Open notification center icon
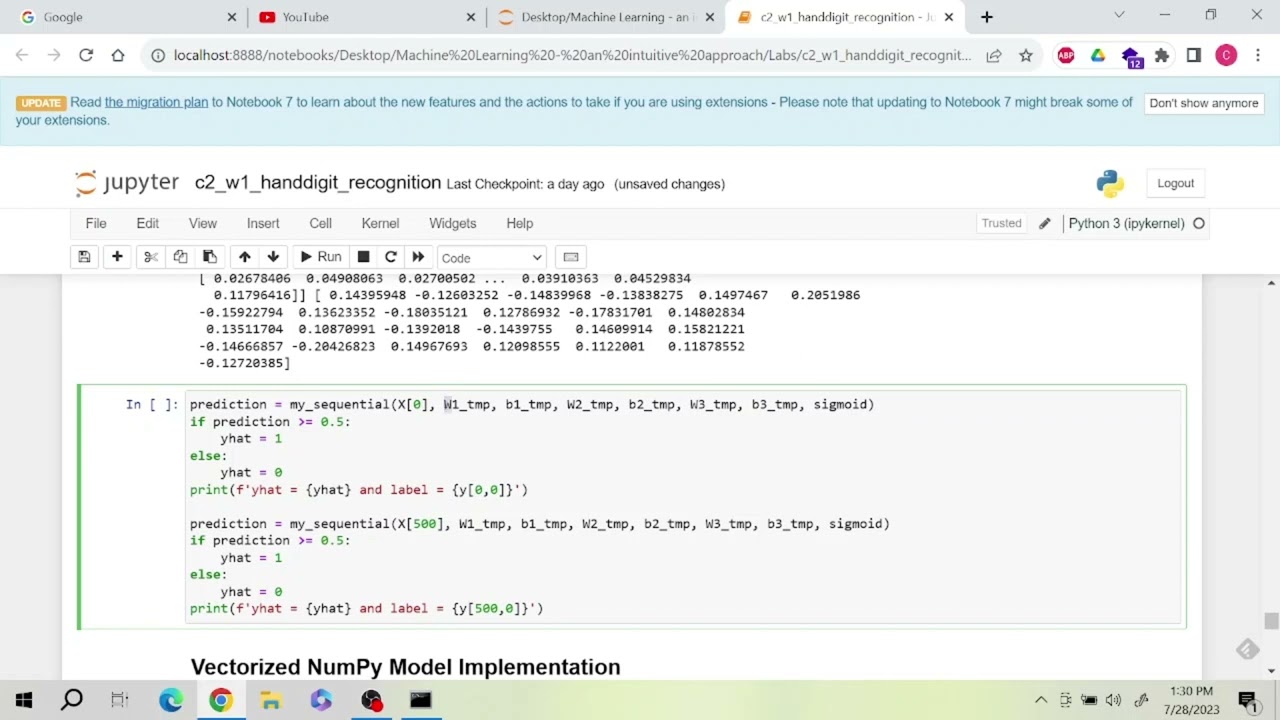1280x720 pixels. pyautogui.click(x=1247, y=700)
